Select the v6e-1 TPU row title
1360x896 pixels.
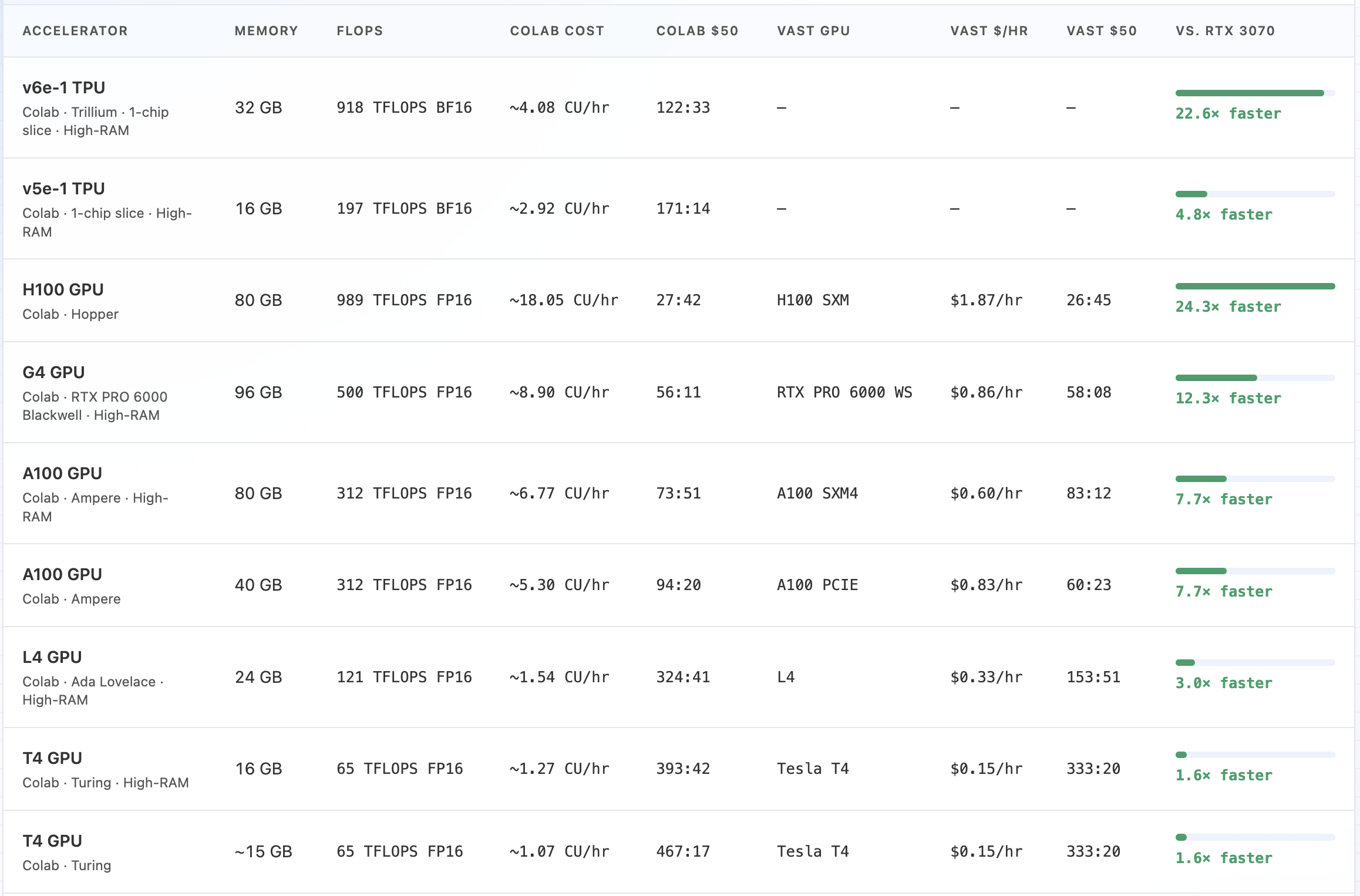tap(63, 87)
